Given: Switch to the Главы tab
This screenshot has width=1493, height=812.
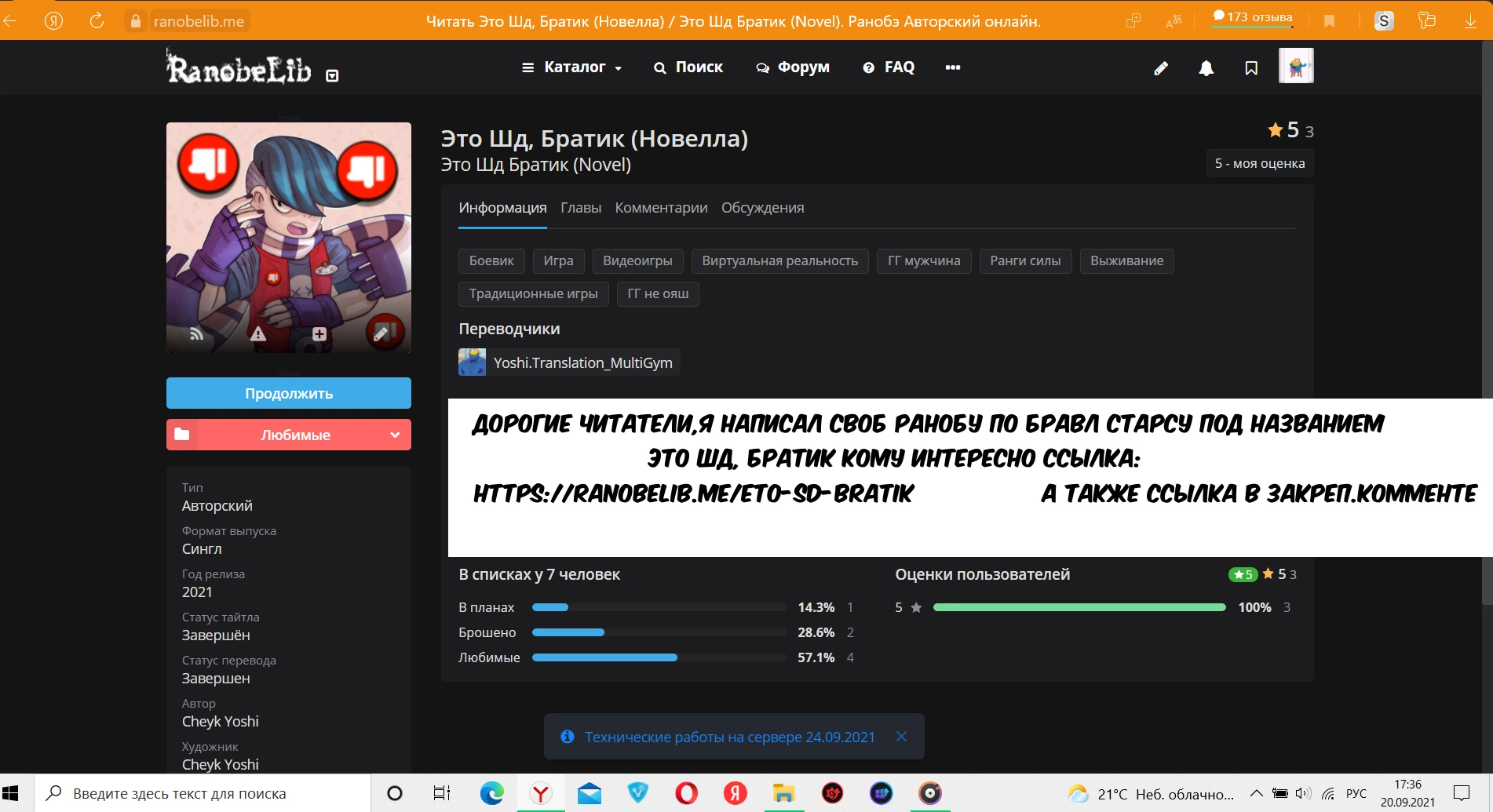Looking at the screenshot, I should point(580,208).
